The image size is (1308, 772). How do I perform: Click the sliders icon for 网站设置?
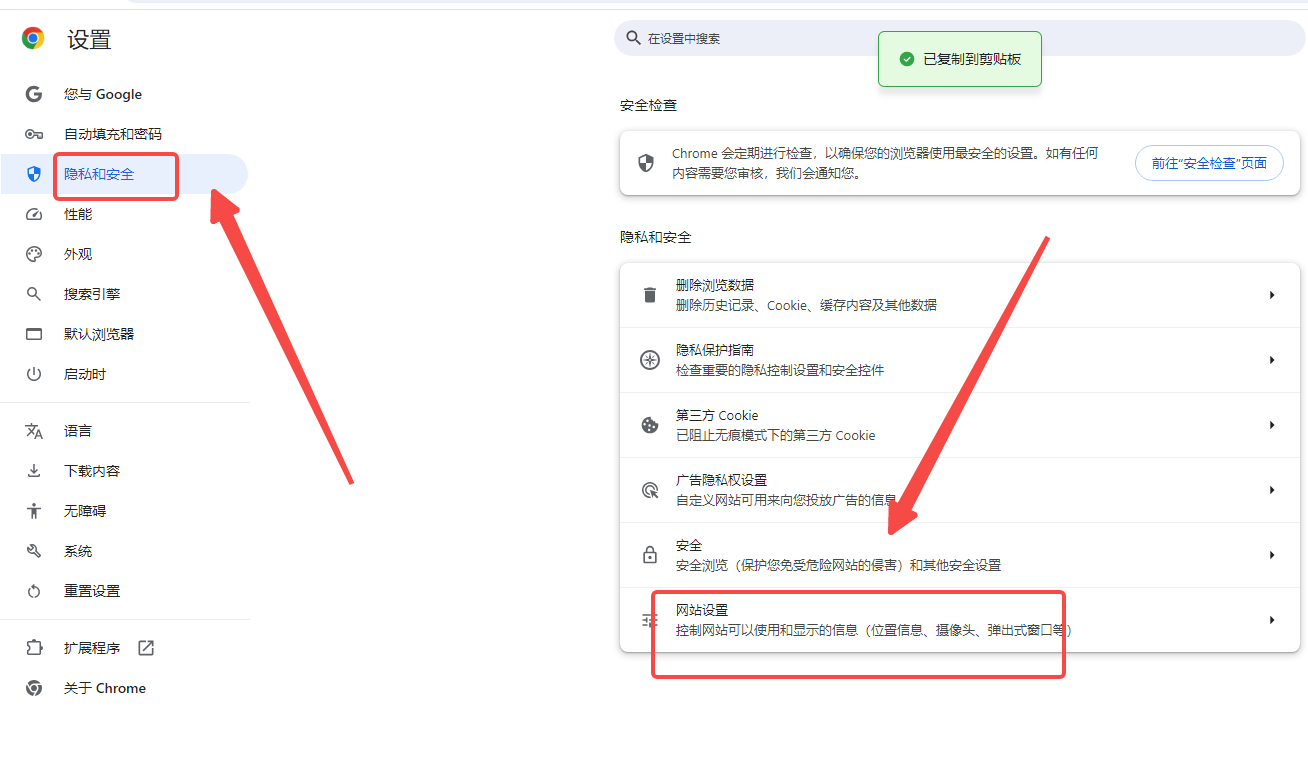click(650, 620)
